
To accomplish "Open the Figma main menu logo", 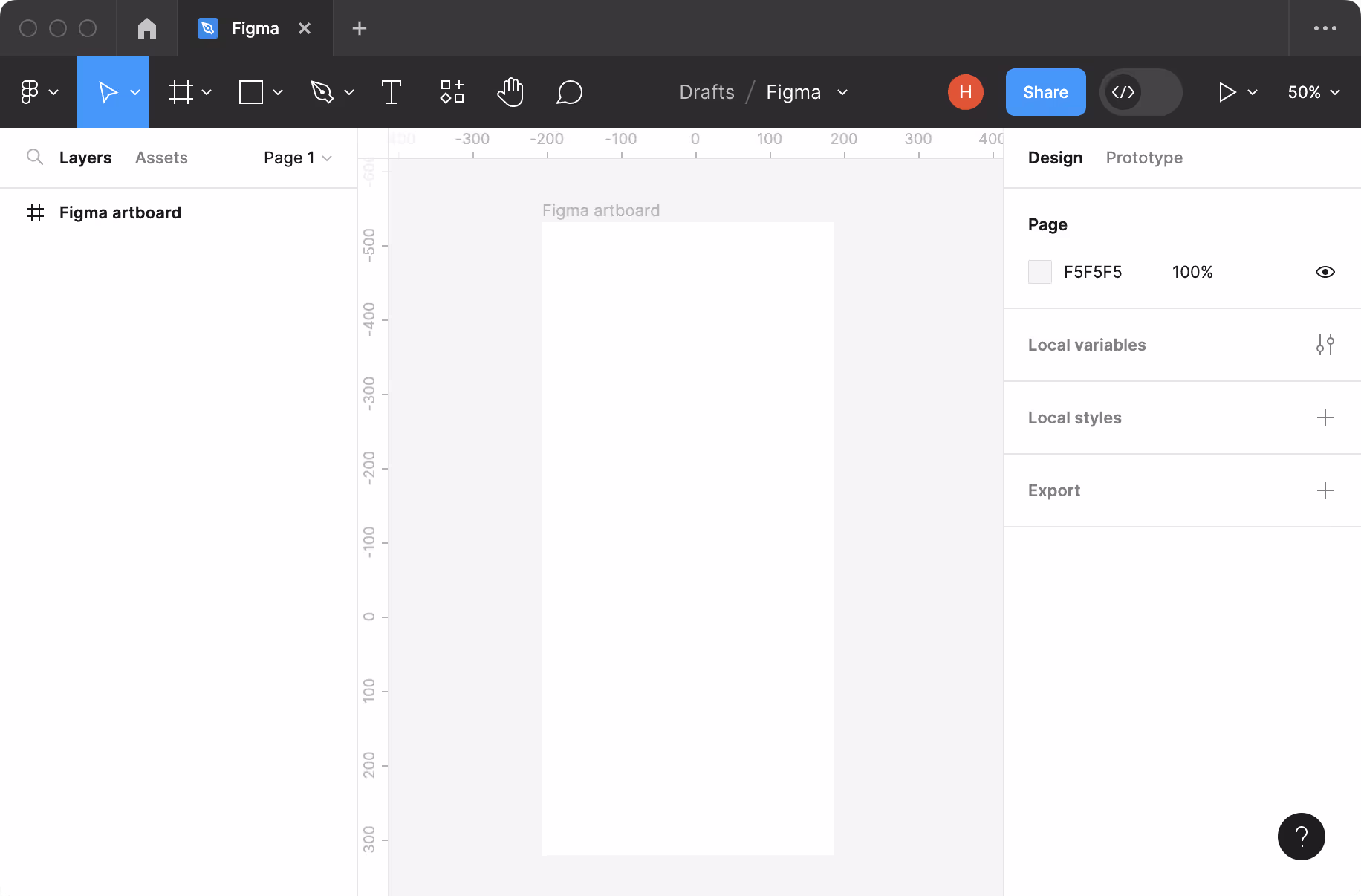I will tap(30, 92).
